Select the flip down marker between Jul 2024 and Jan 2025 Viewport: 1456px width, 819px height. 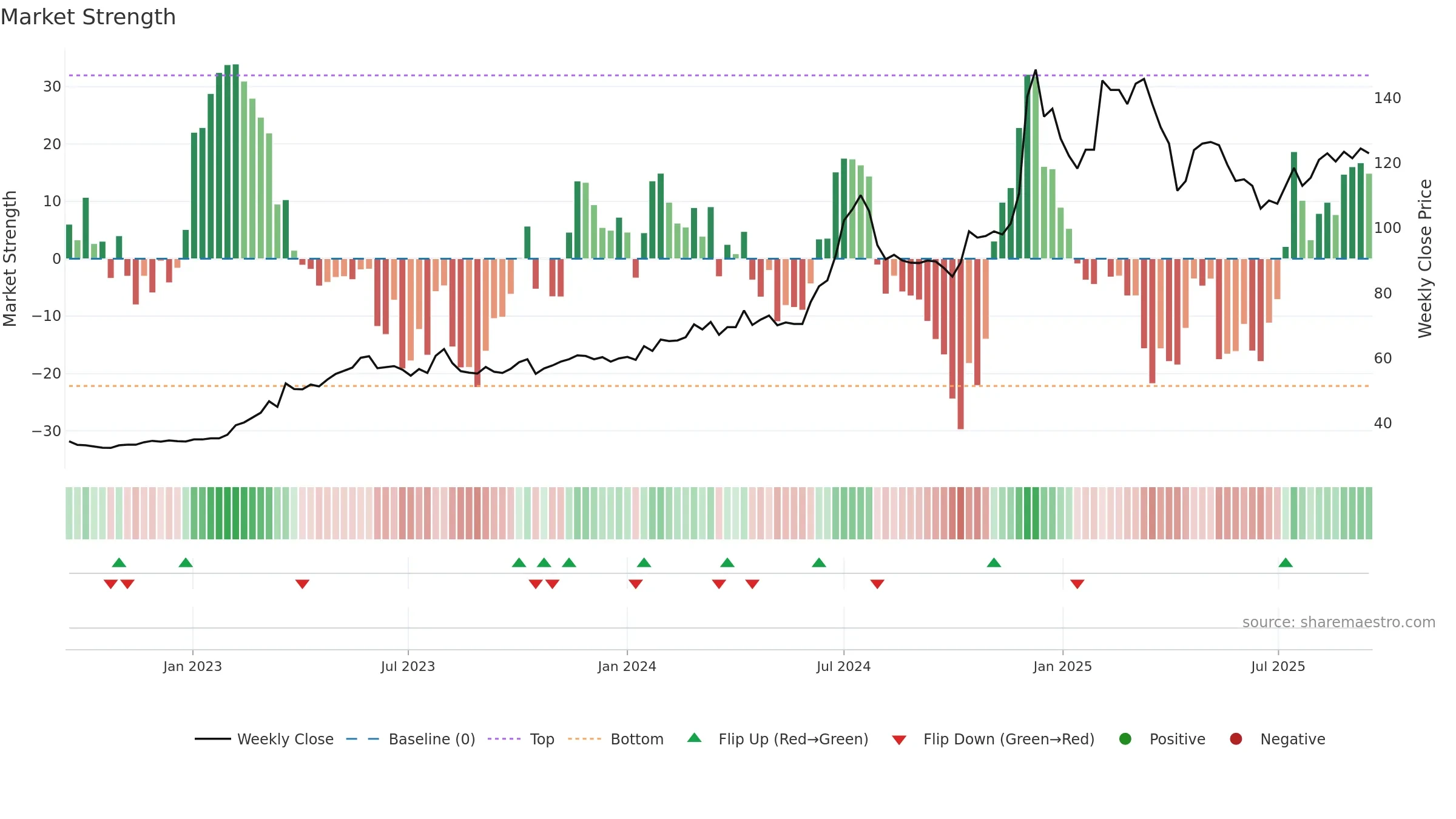pos(877,584)
